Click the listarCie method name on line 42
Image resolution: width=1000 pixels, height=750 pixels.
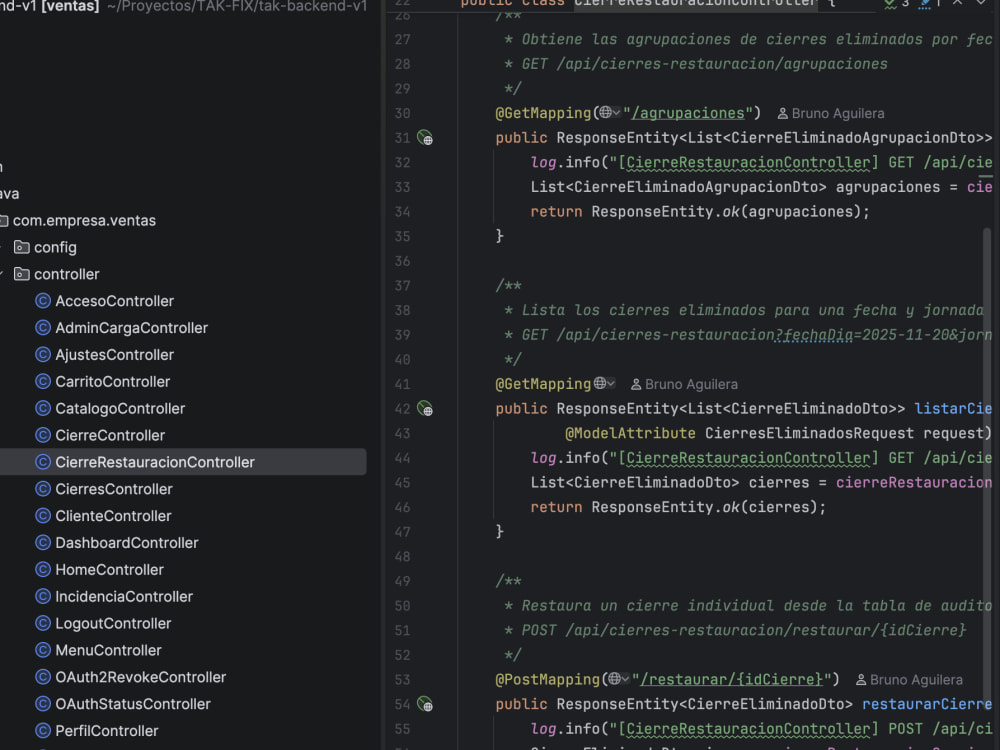(953, 408)
